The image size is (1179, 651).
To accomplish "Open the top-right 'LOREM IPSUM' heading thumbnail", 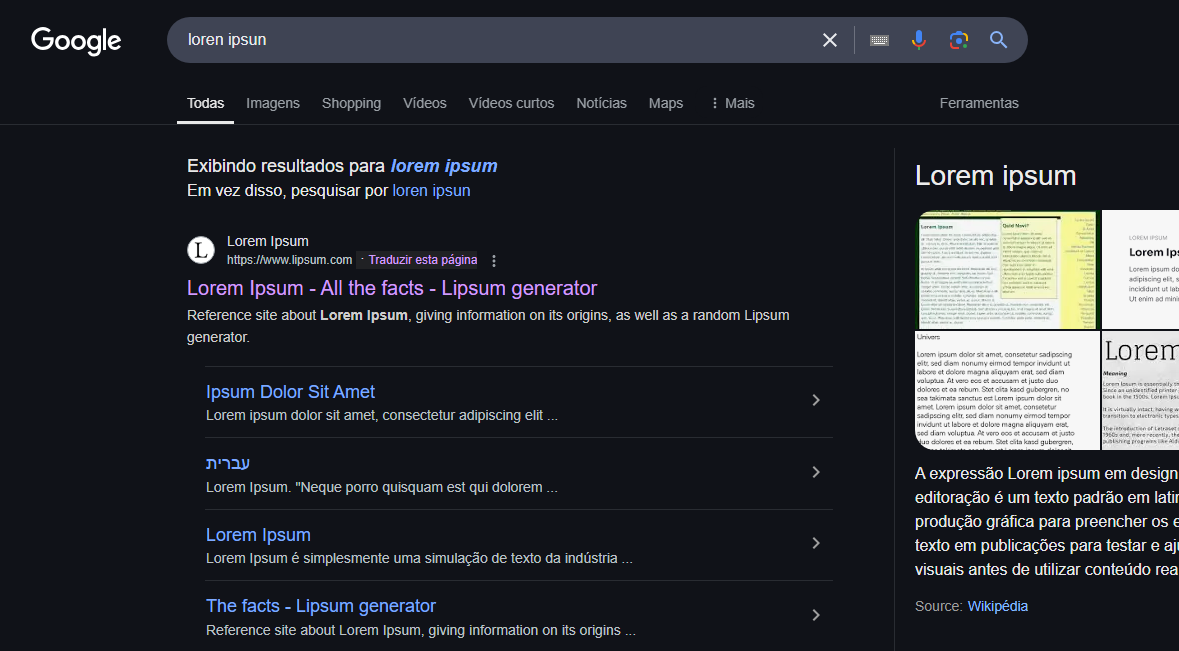I will click(1140, 269).
